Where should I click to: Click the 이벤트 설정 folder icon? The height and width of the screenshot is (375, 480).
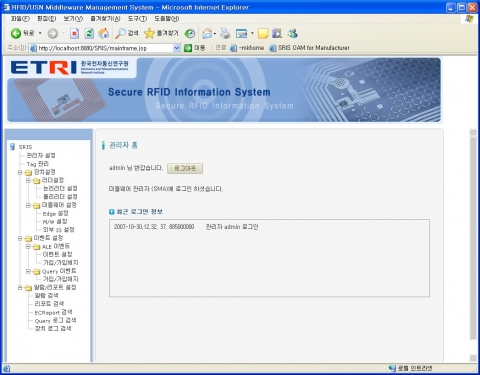pos(28,238)
